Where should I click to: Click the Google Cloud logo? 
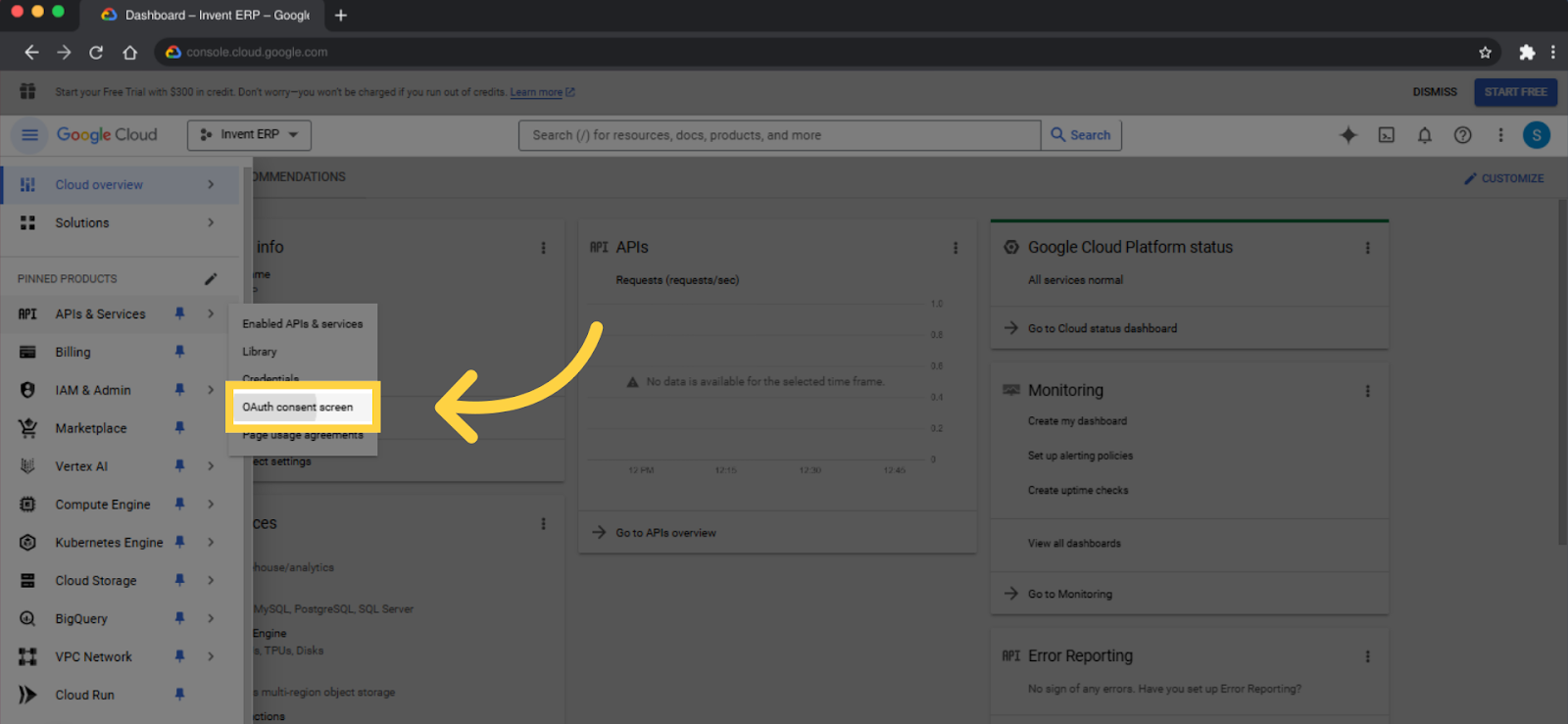107,134
